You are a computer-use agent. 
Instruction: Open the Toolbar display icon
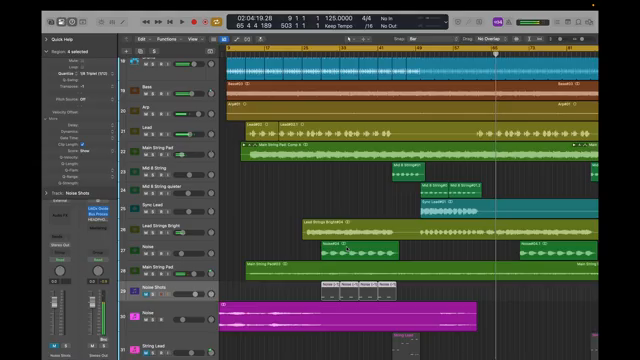click(x=83, y=22)
